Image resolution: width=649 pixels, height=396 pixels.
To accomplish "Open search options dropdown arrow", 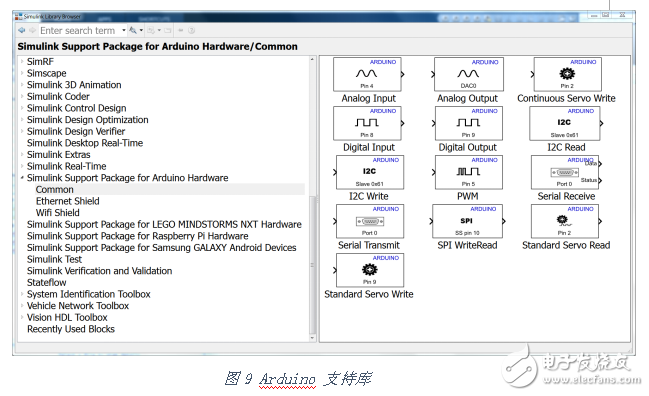I will click(x=141, y=30).
